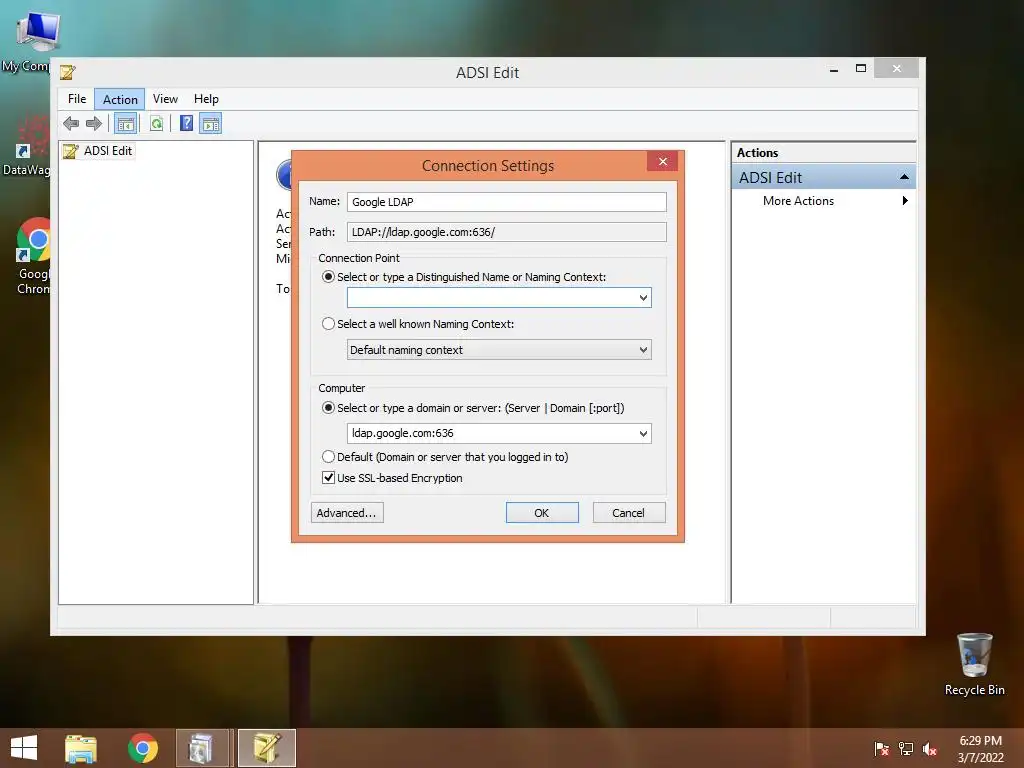Open the Default naming context dropdown
Viewport: 1024px width, 768px height.
click(x=499, y=350)
